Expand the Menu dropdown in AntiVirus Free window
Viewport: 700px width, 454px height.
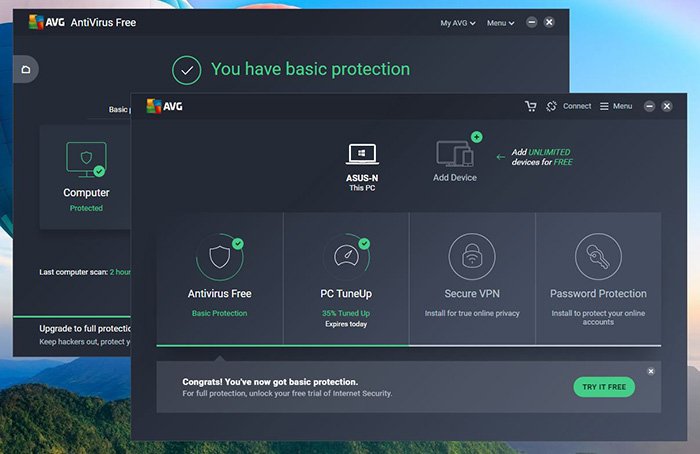click(500, 23)
